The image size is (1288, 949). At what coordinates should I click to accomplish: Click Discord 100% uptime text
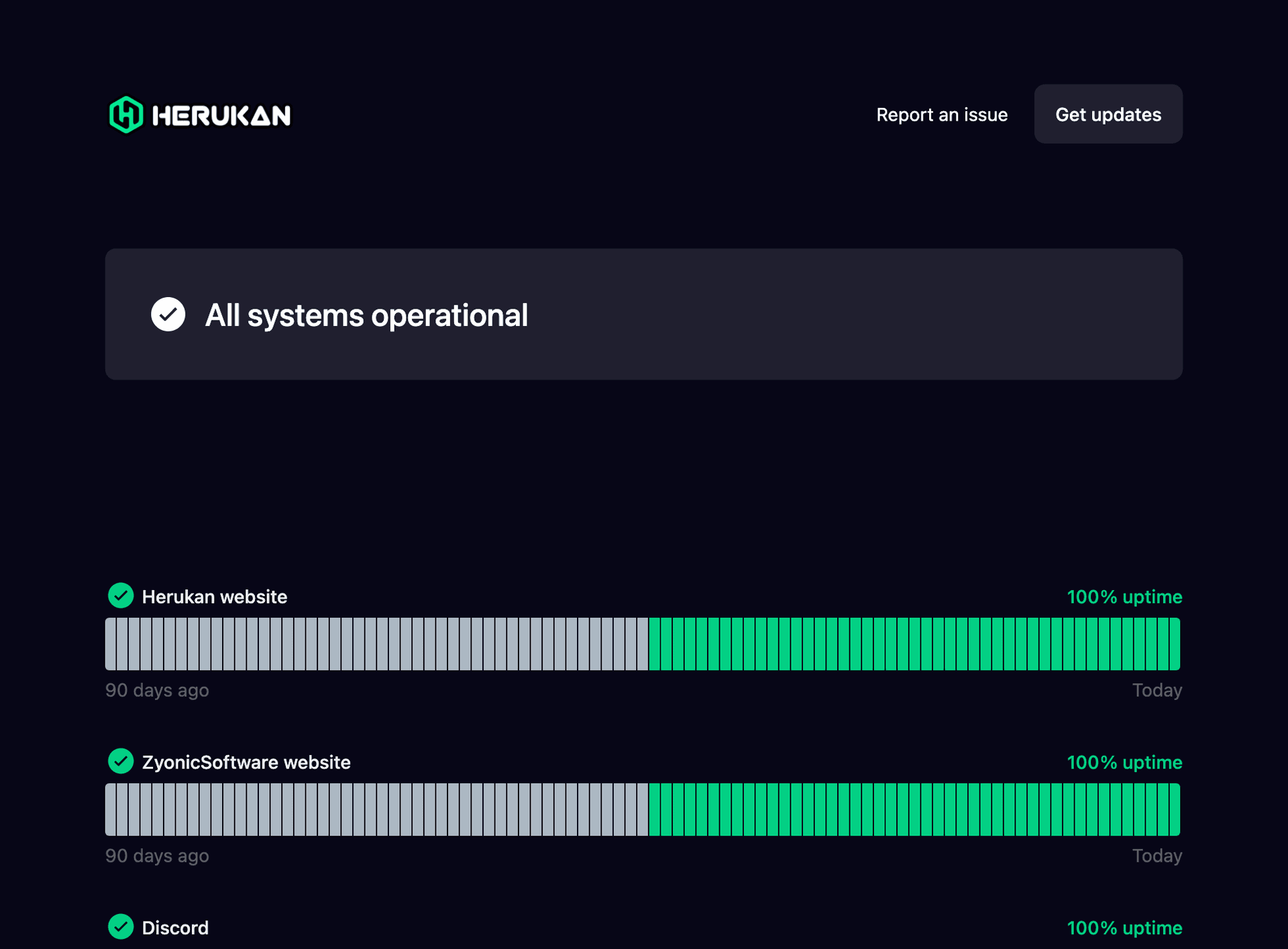(1124, 928)
